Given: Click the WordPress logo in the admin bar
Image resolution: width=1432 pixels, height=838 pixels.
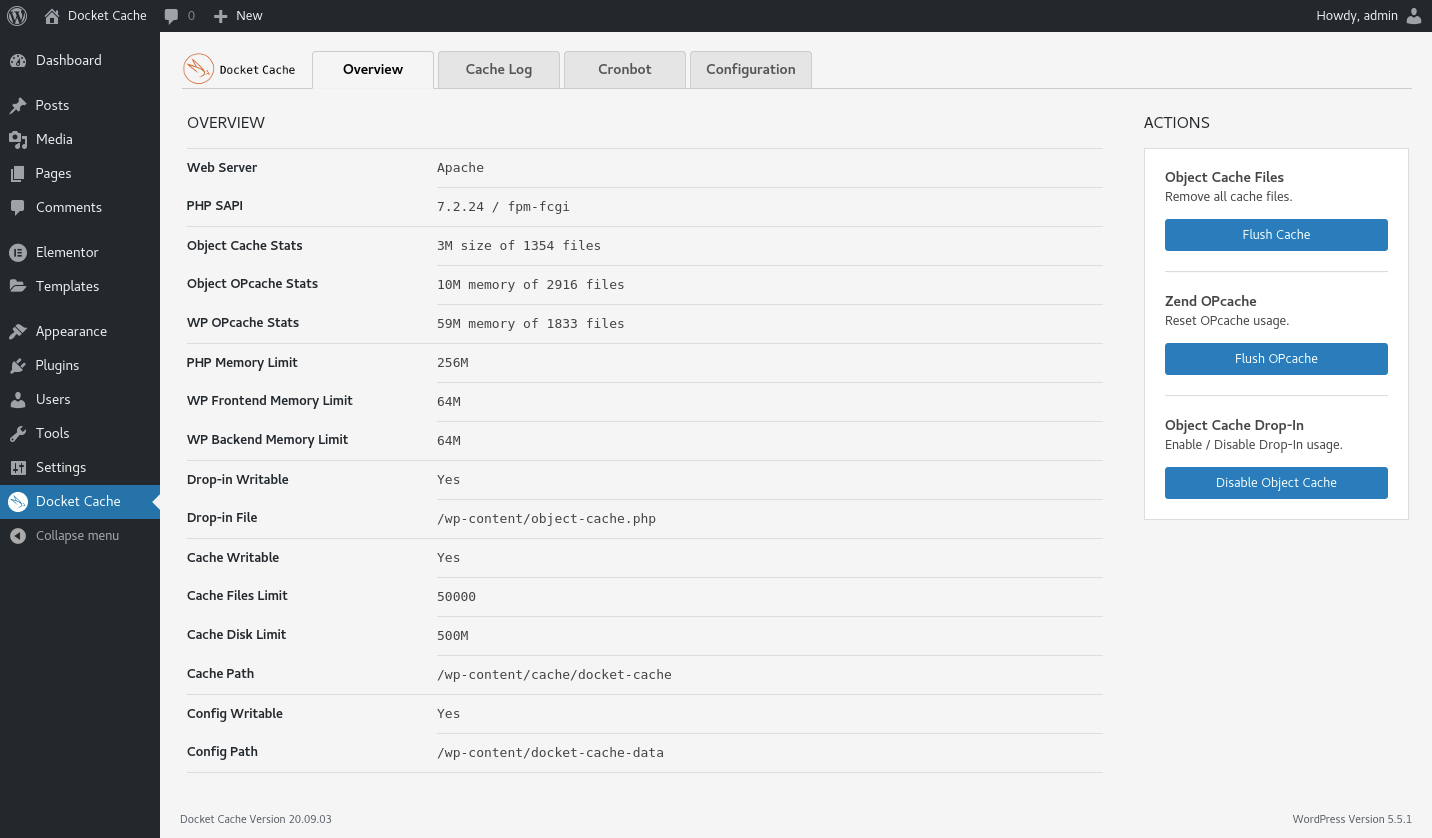Looking at the screenshot, I should pyautogui.click(x=16, y=15).
